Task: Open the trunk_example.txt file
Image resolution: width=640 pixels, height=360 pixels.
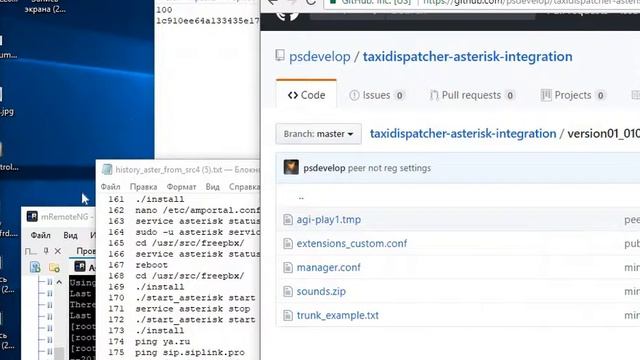Action: (338, 316)
